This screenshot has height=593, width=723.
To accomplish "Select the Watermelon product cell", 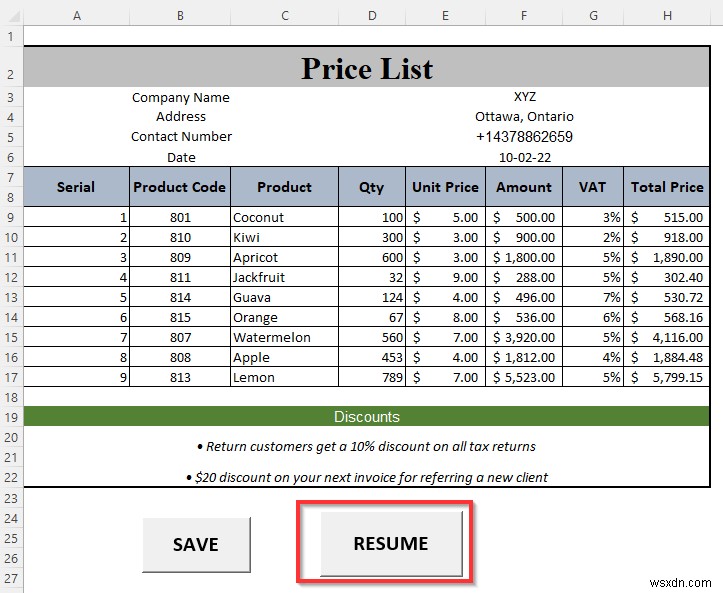I will 284,337.
